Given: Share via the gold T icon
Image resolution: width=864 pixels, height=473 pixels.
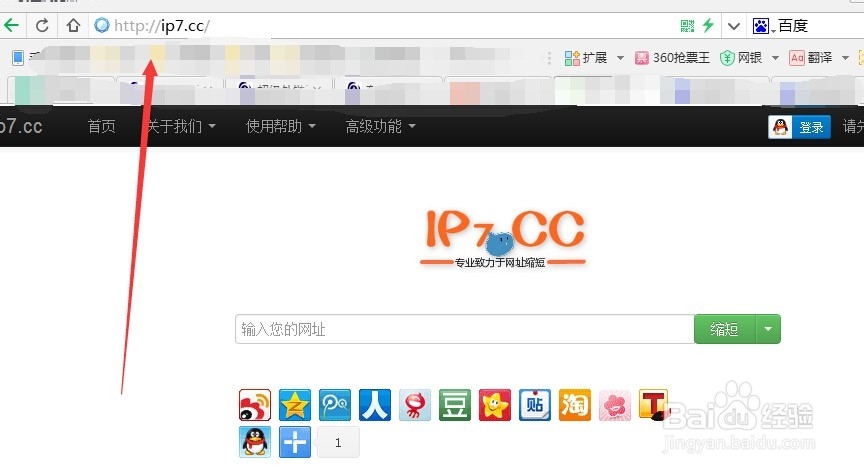Looking at the screenshot, I should 654,405.
